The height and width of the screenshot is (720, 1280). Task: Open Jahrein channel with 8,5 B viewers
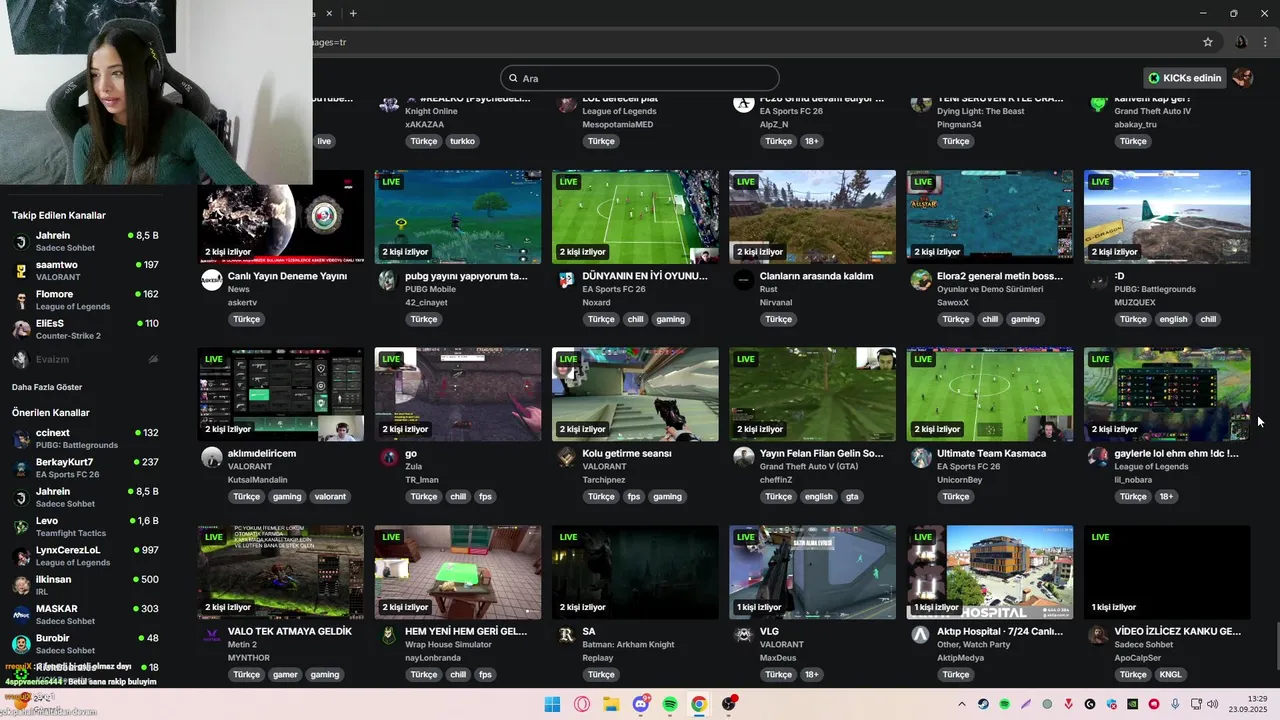point(85,241)
